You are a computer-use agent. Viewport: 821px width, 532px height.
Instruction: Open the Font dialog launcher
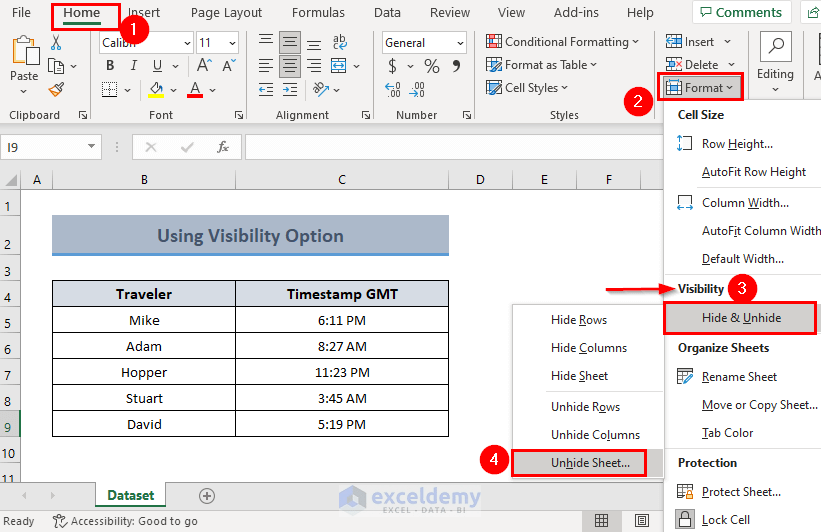click(239, 115)
